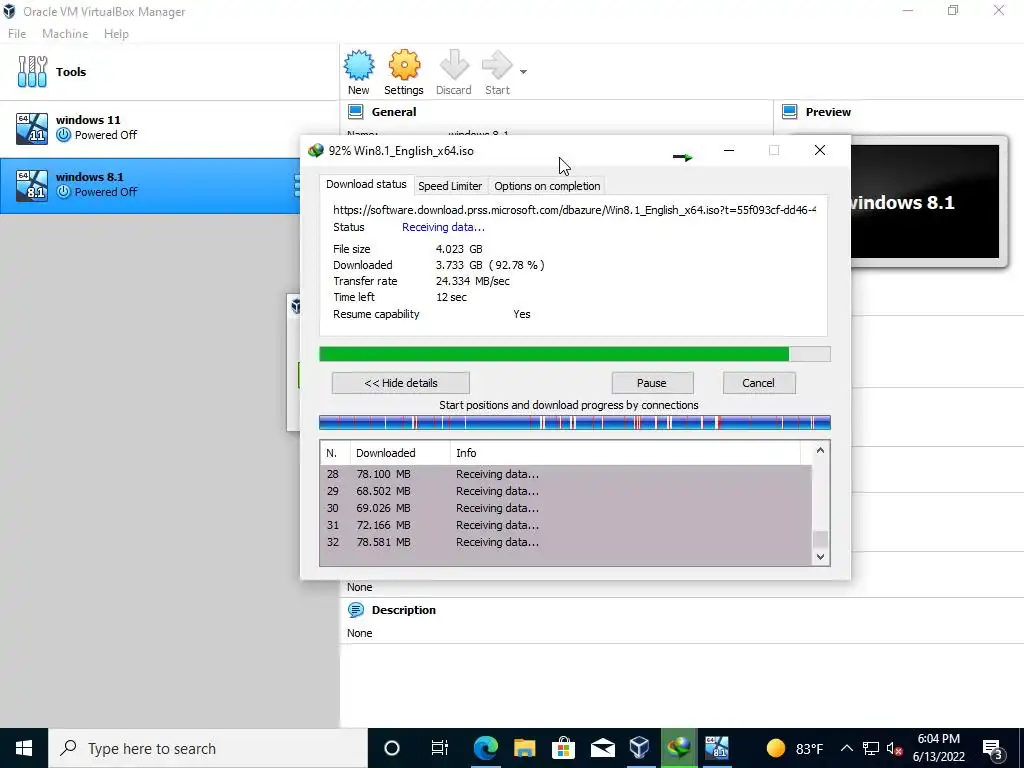Click the Receiving data… status text
The height and width of the screenshot is (768, 1024).
click(x=443, y=227)
